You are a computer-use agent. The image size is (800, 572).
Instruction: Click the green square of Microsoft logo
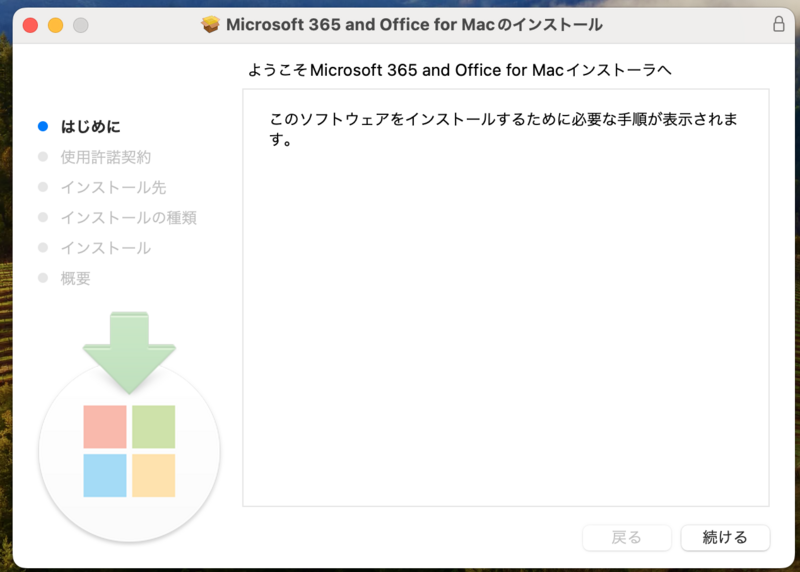click(154, 427)
